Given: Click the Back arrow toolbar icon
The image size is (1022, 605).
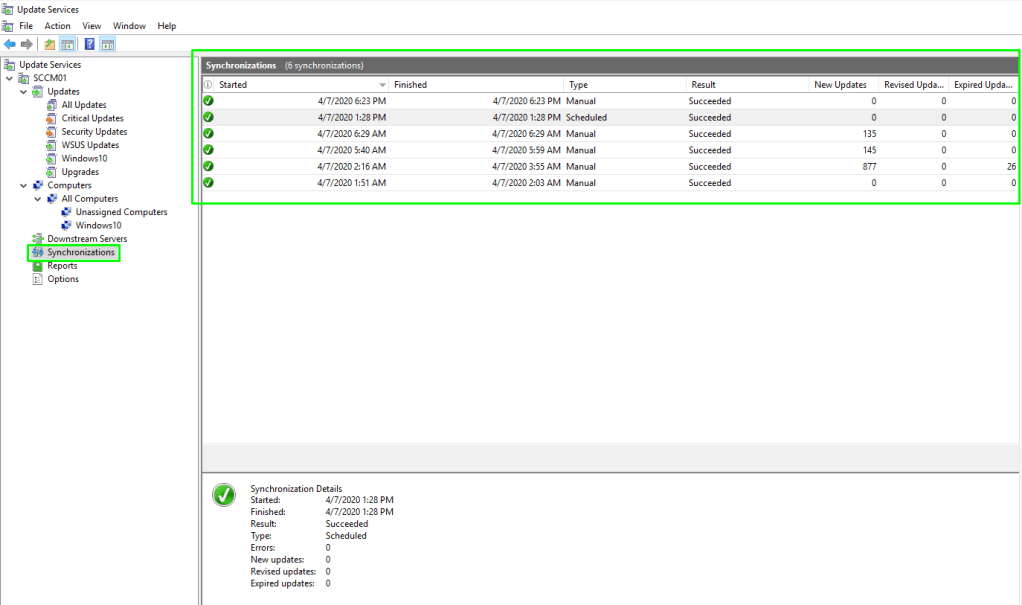Looking at the screenshot, I should pos(10,44).
